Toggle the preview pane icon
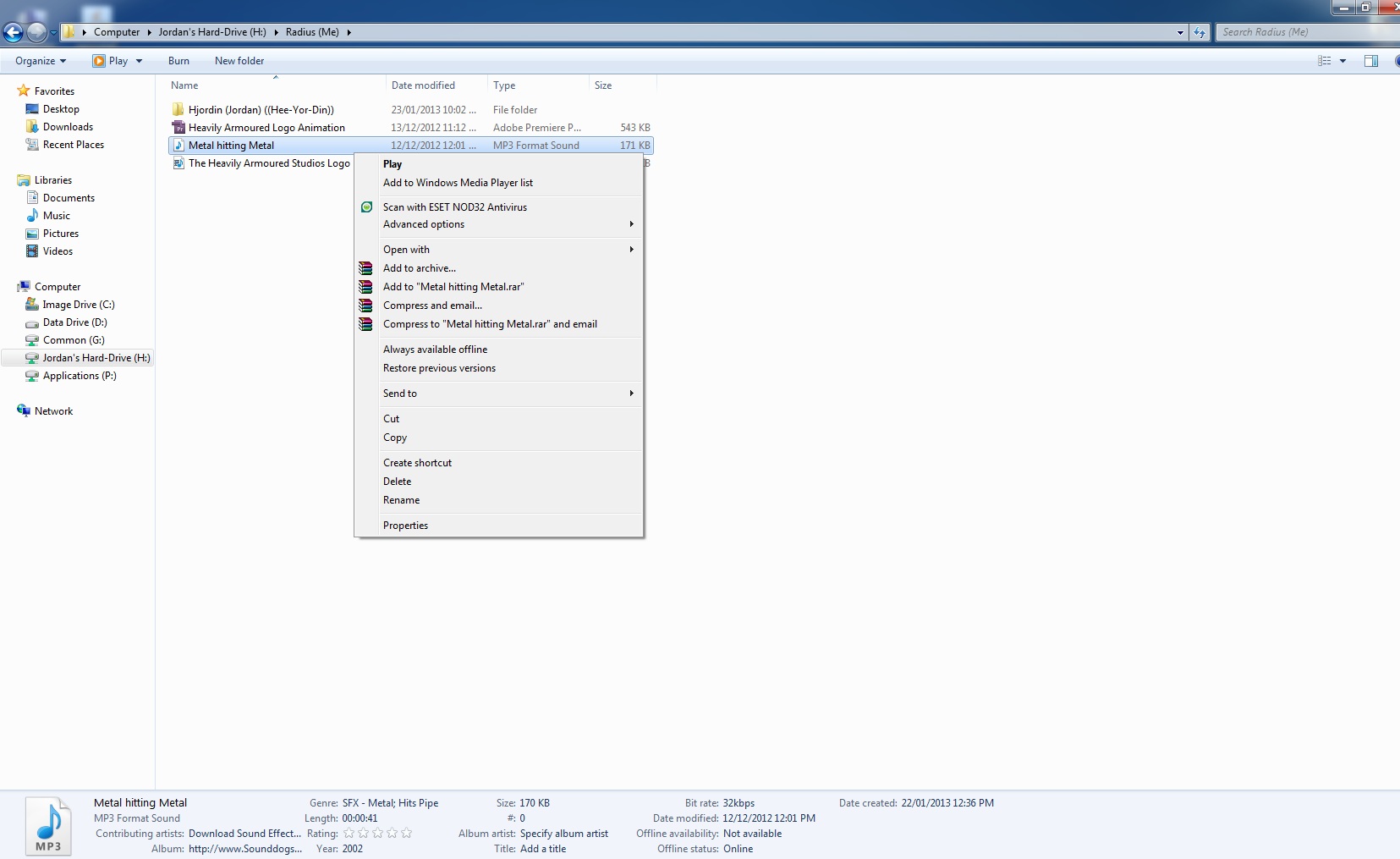Image resolution: width=1400 pixels, height=859 pixels. [1371, 61]
